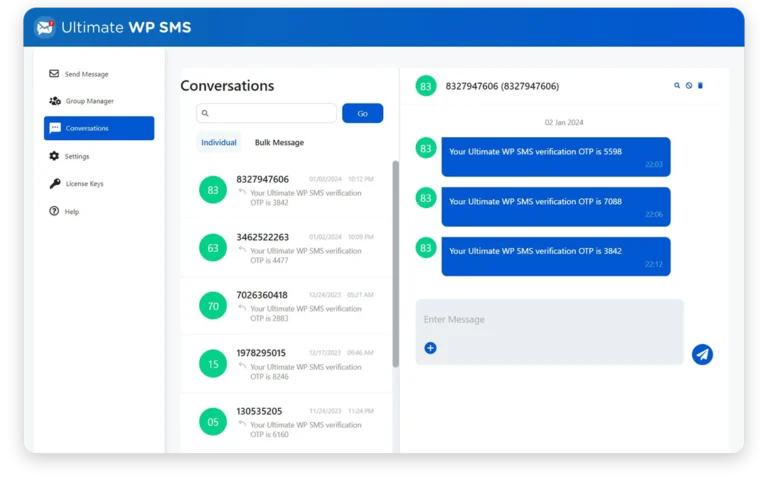Click the conversation list scrollbar
768x494 pixels.
click(396, 264)
